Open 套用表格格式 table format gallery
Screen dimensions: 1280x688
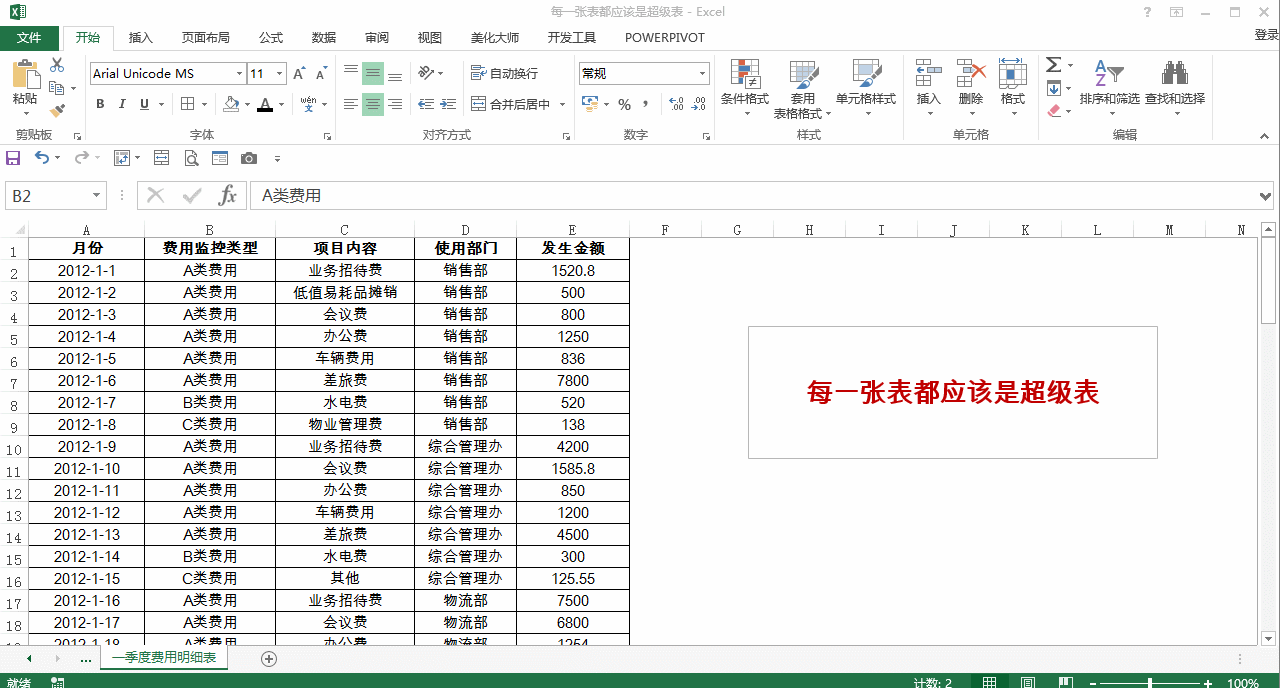(x=803, y=88)
